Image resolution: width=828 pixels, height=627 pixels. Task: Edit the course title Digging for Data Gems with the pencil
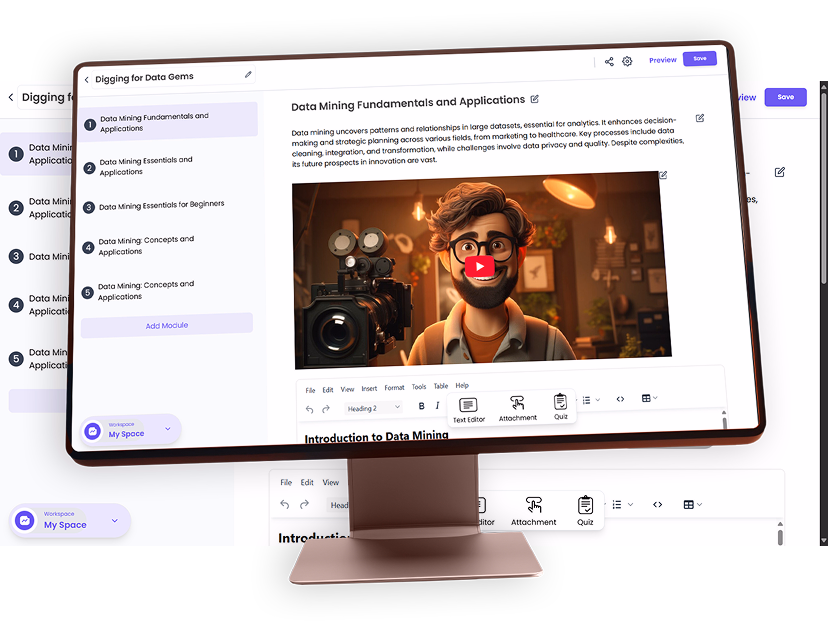248,74
